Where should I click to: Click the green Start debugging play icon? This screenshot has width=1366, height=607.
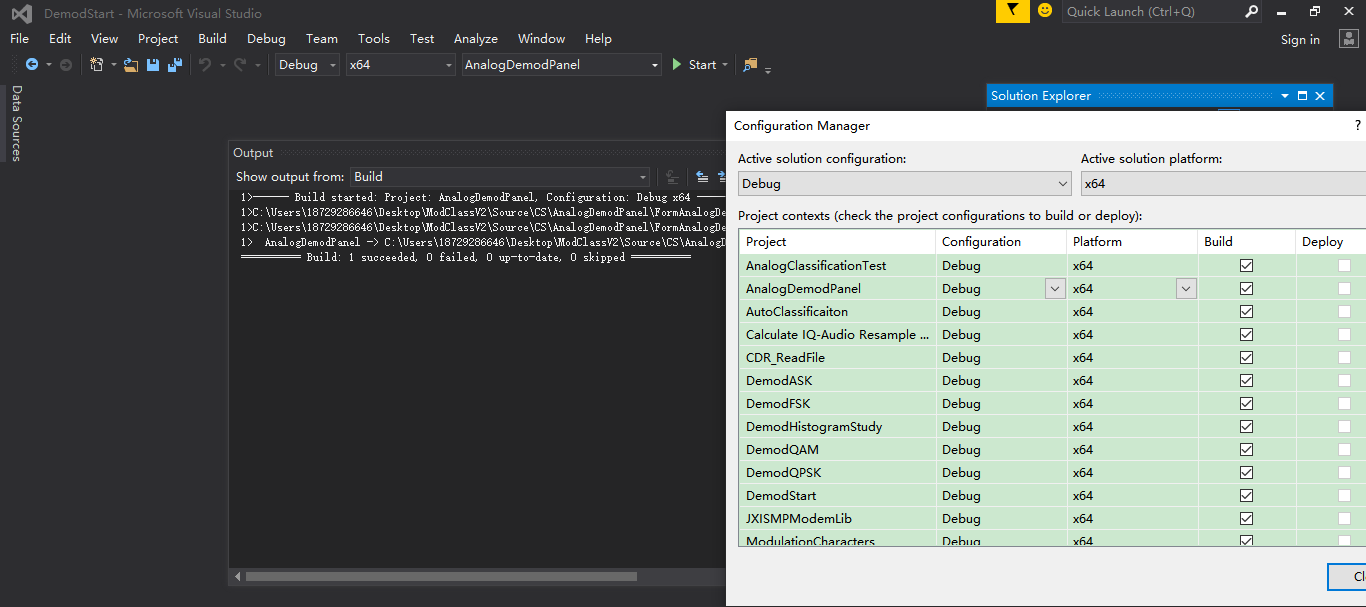click(677, 64)
